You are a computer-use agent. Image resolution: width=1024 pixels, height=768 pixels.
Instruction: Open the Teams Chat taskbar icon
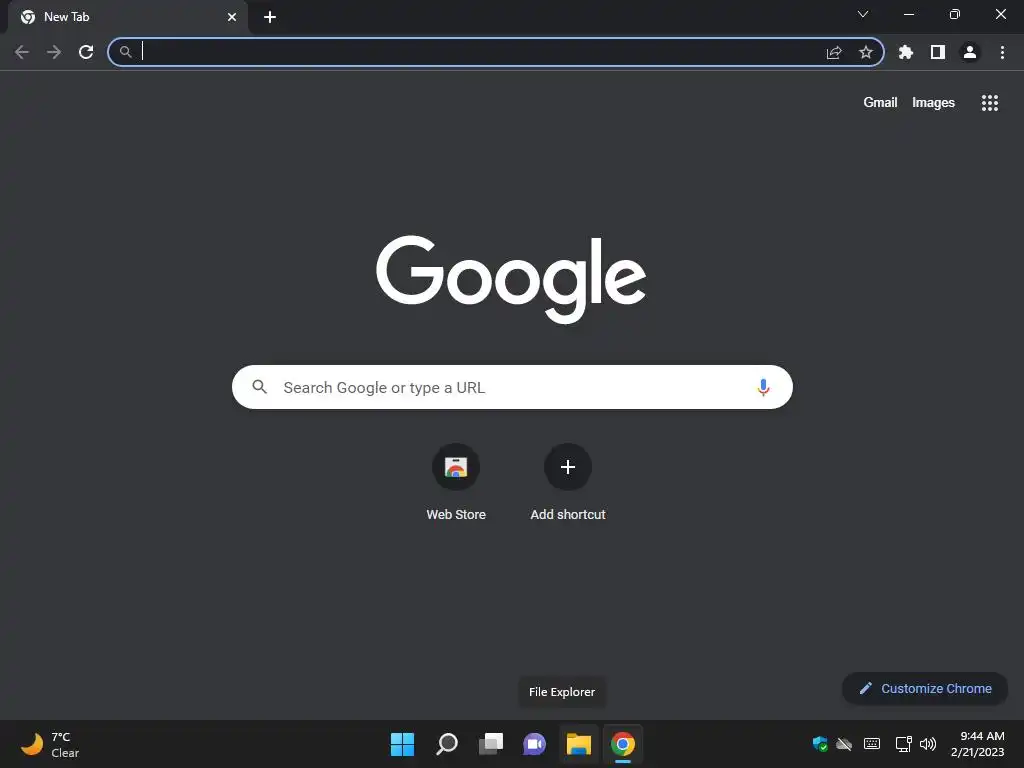534,744
